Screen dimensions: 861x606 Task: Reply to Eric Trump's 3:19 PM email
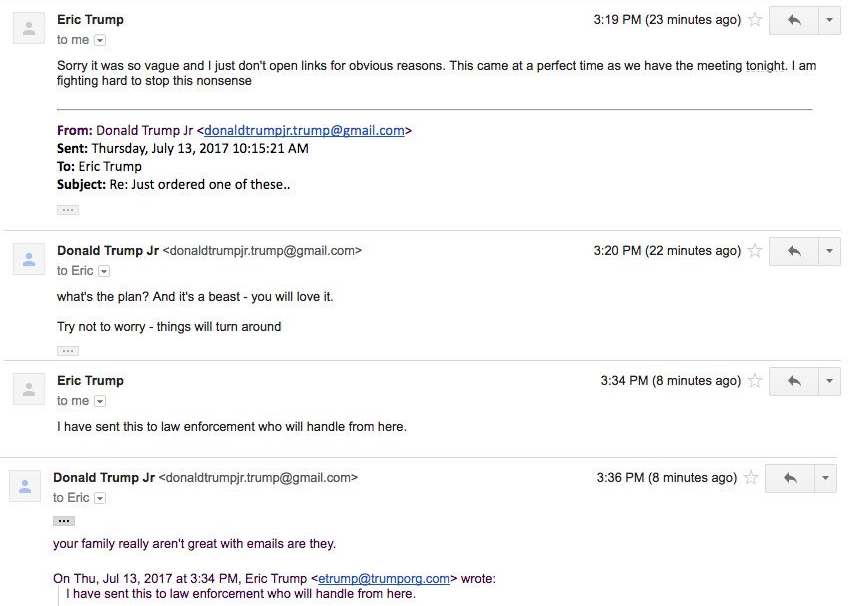click(x=794, y=20)
